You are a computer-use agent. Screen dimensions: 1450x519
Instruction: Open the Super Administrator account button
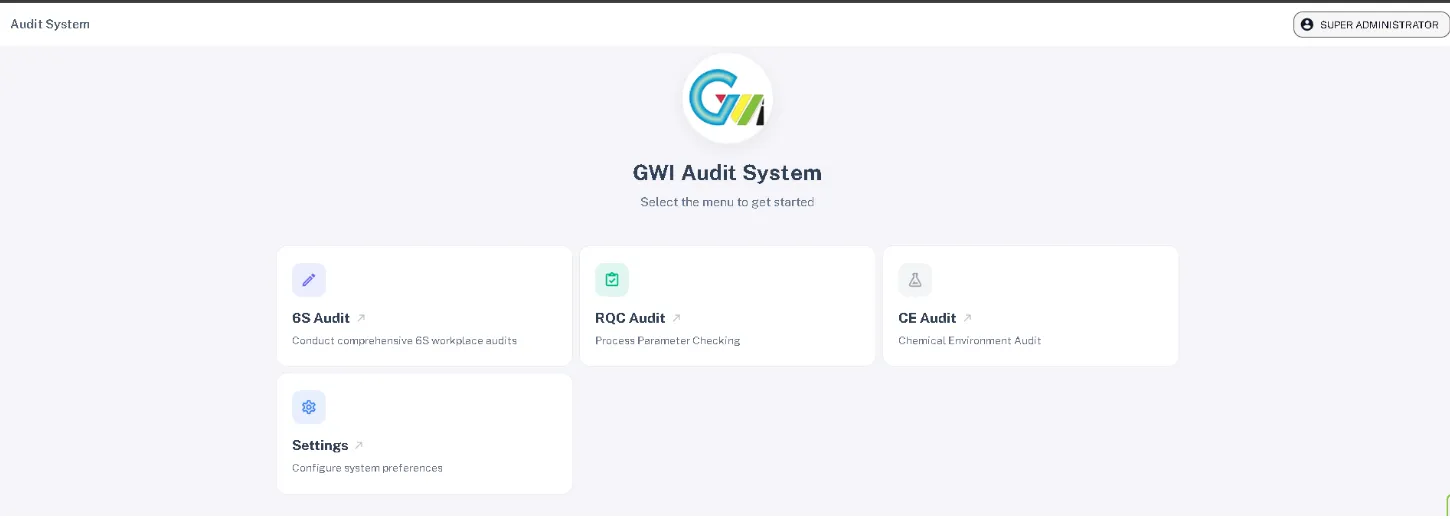point(1371,25)
